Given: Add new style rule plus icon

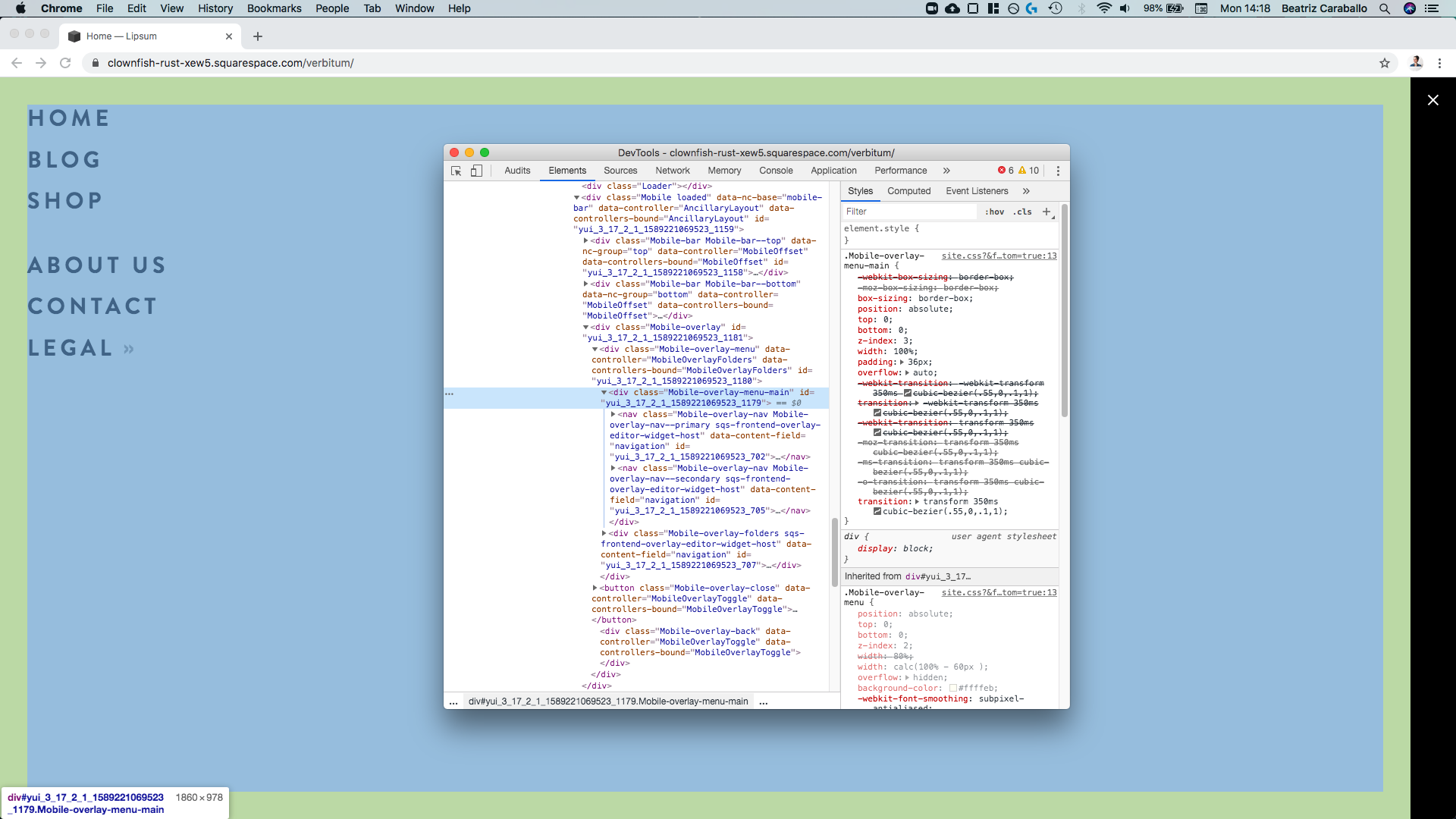Looking at the screenshot, I should [x=1046, y=212].
